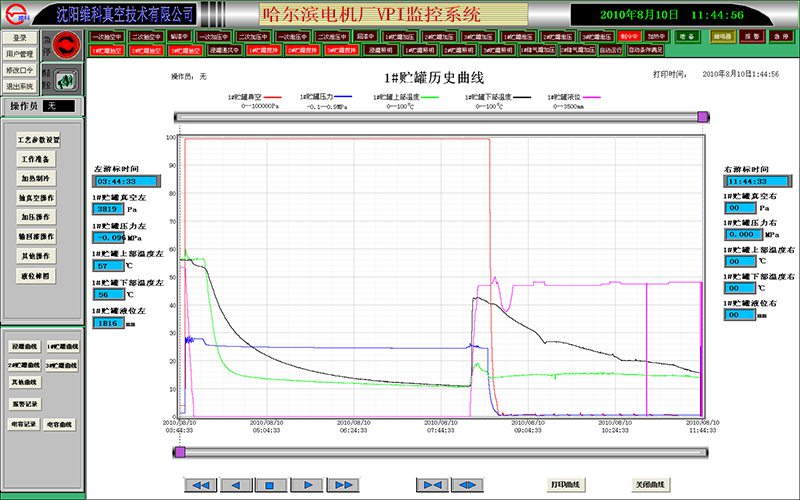Click the 打印曲线 print curve button
The width and height of the screenshot is (800, 500).
565,484
